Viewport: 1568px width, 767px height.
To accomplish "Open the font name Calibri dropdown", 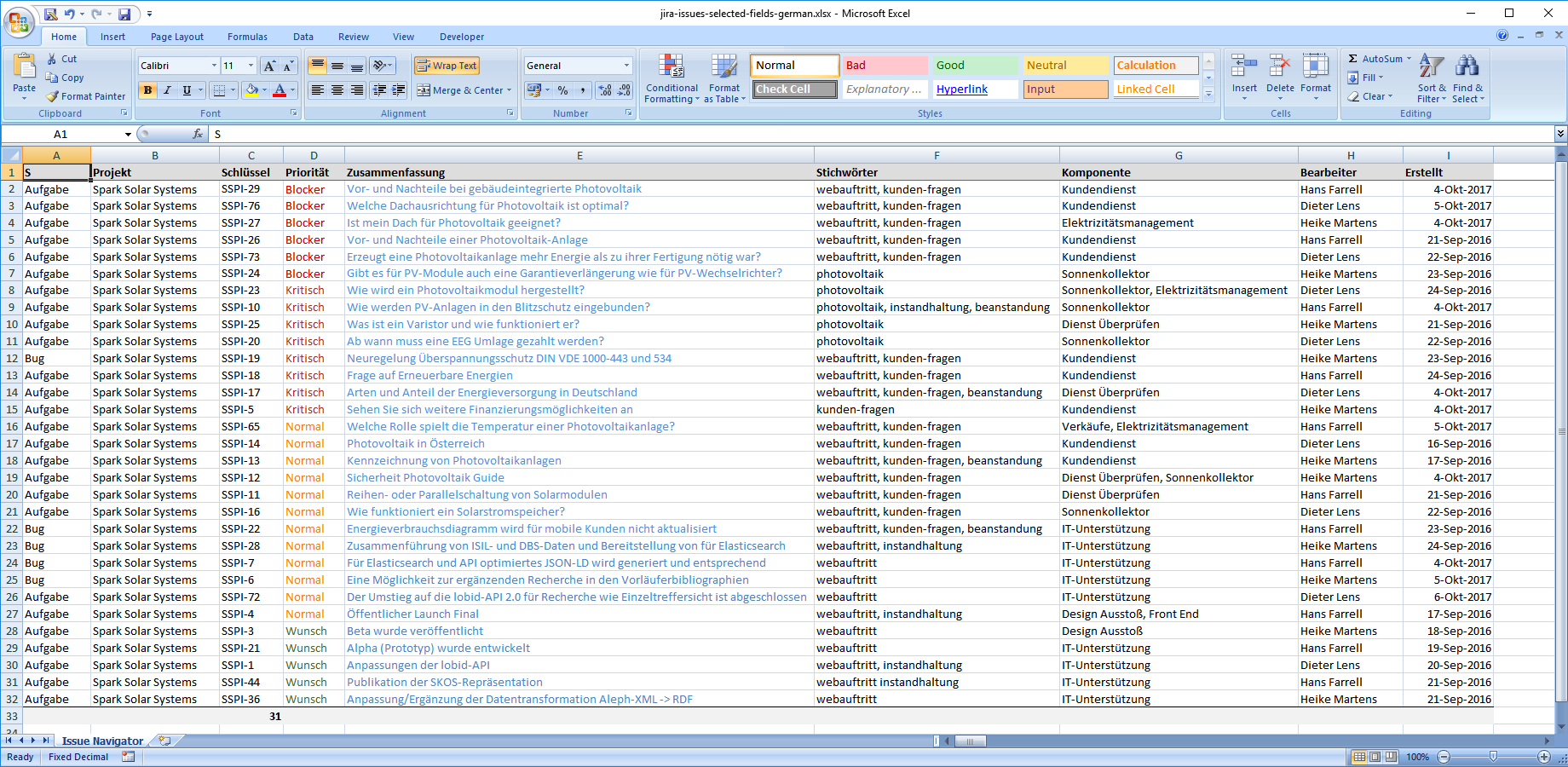I will [214, 66].
